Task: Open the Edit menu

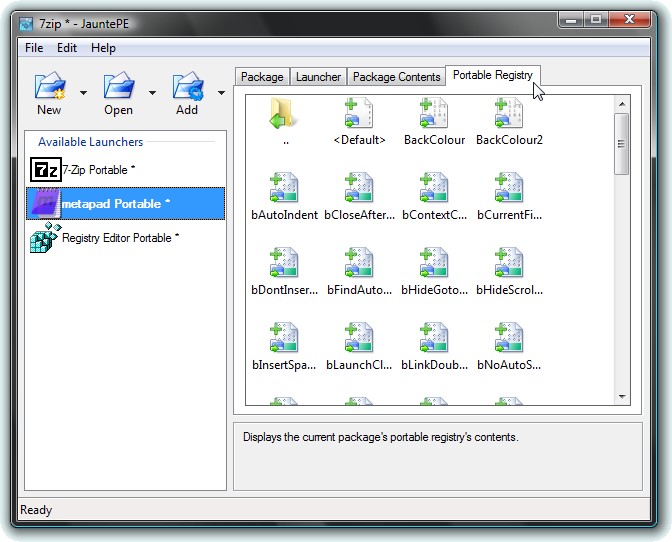Action: point(67,48)
